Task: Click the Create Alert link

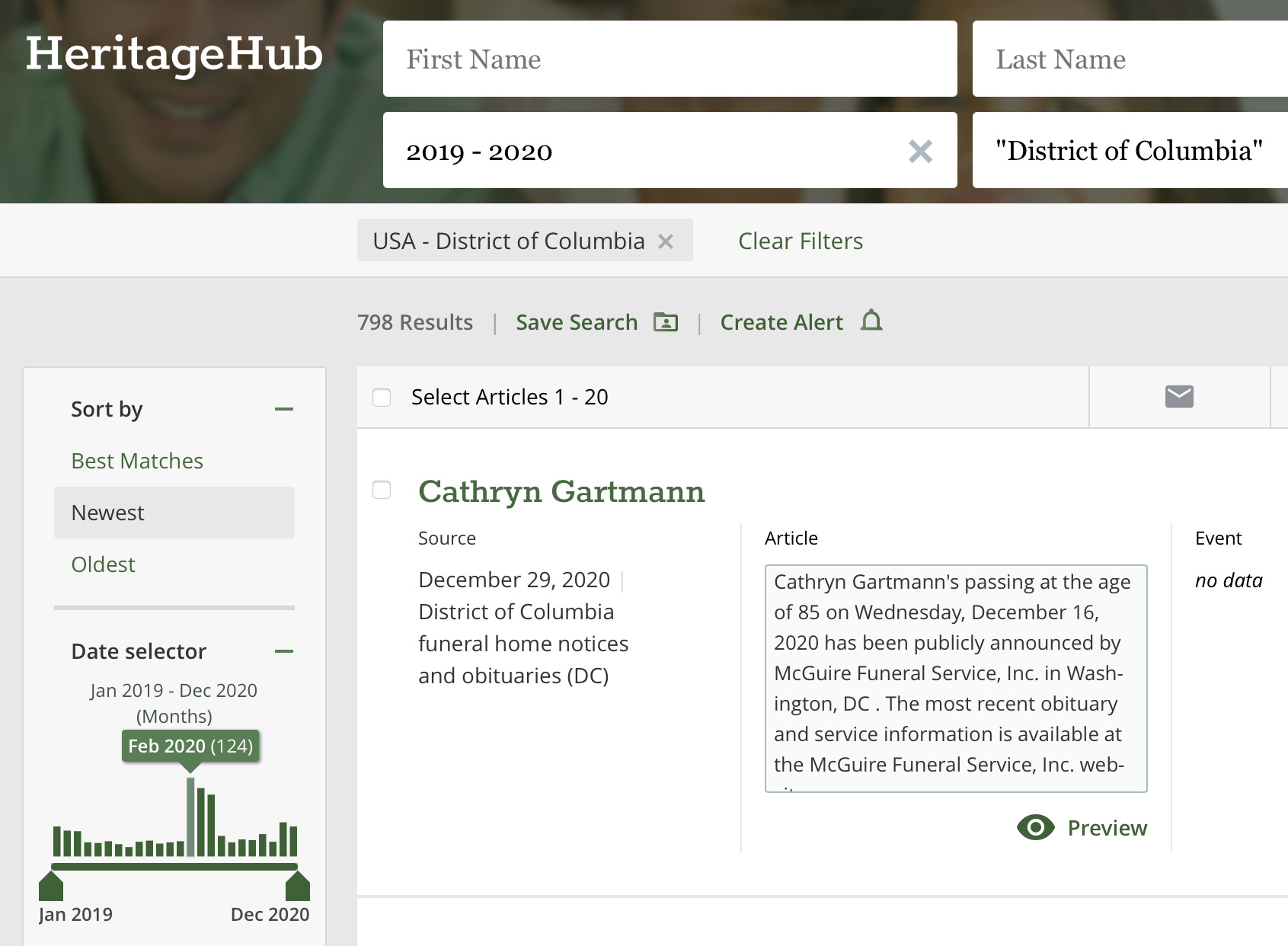Action: click(781, 322)
